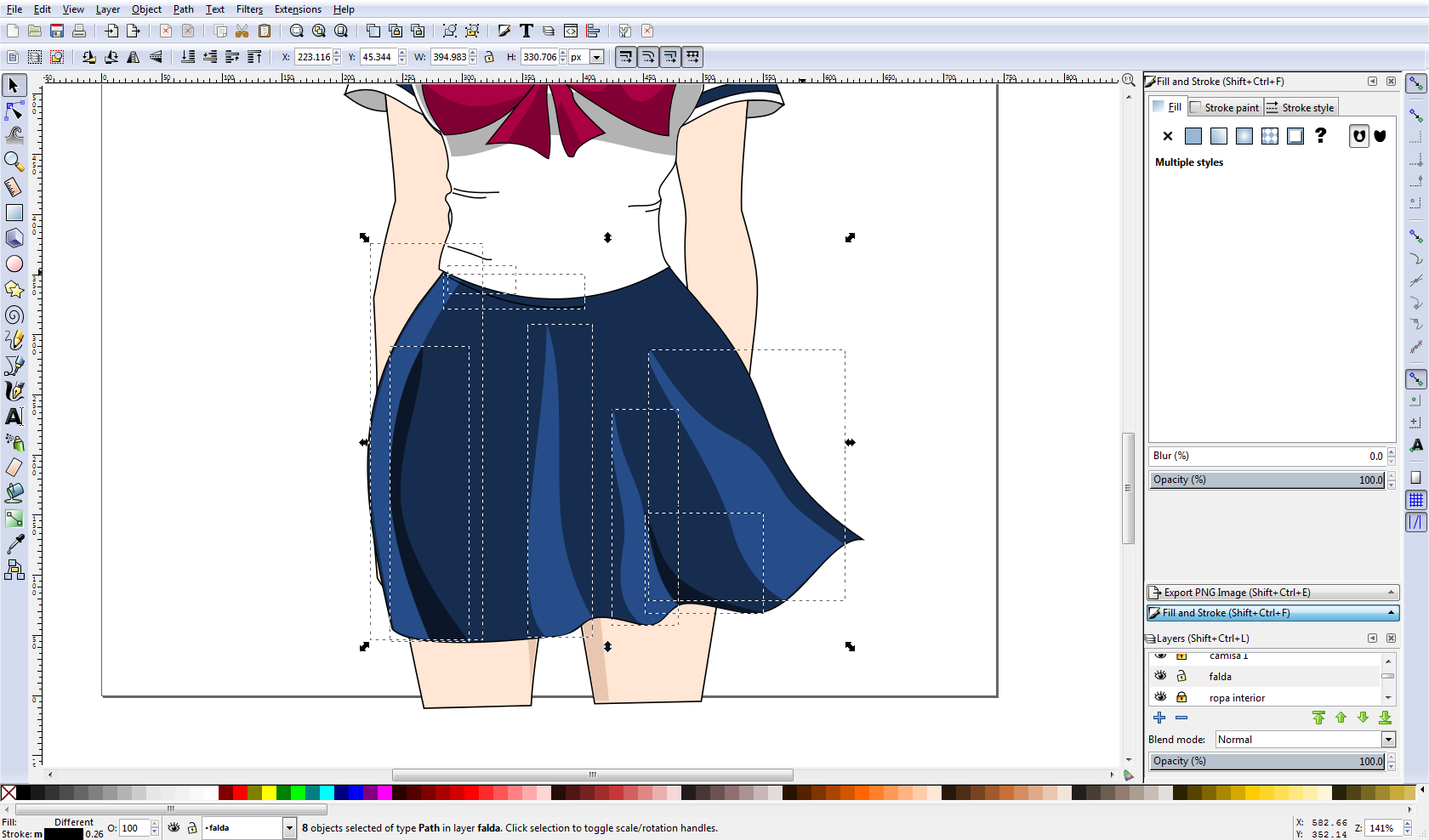Pick the yellow swatch in palette
The height and width of the screenshot is (840, 1429).
[x=270, y=792]
